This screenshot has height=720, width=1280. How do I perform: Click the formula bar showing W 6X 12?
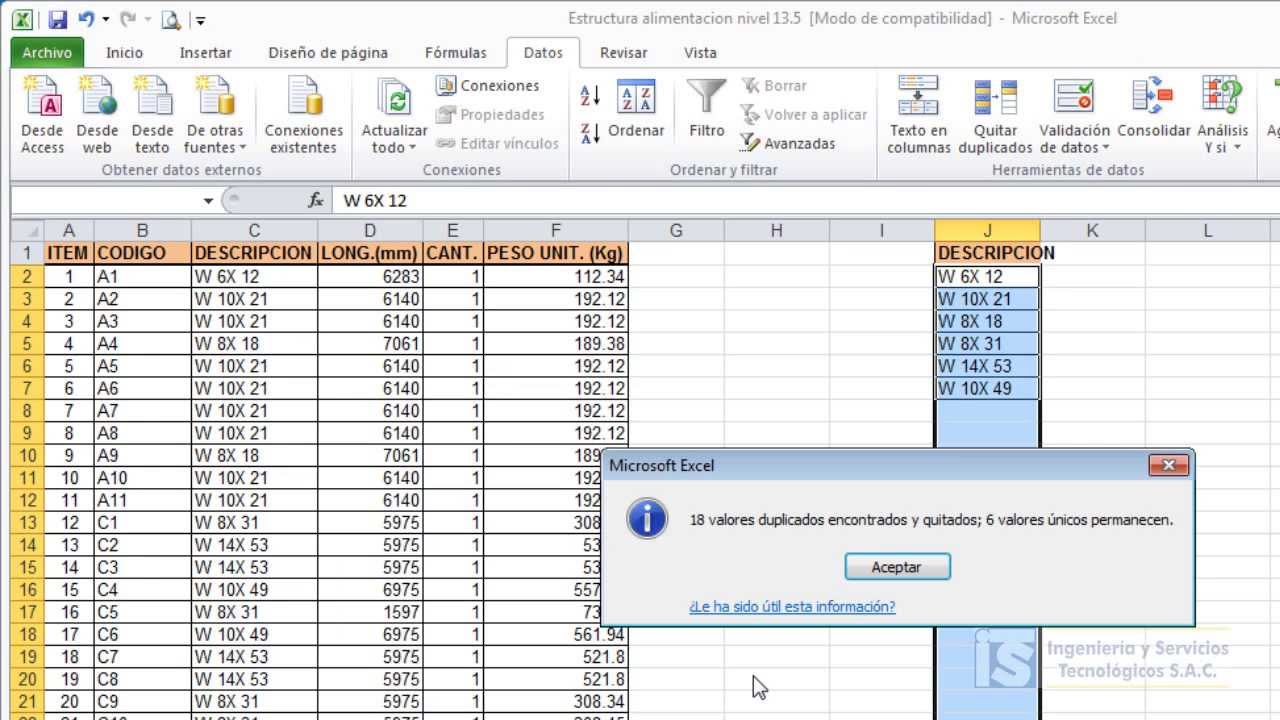(805, 201)
